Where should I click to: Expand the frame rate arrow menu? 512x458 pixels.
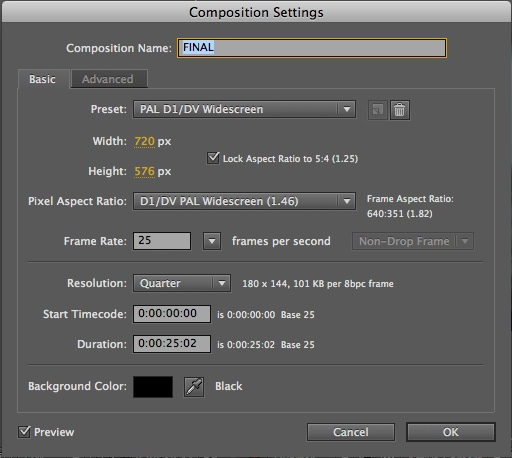[212, 241]
